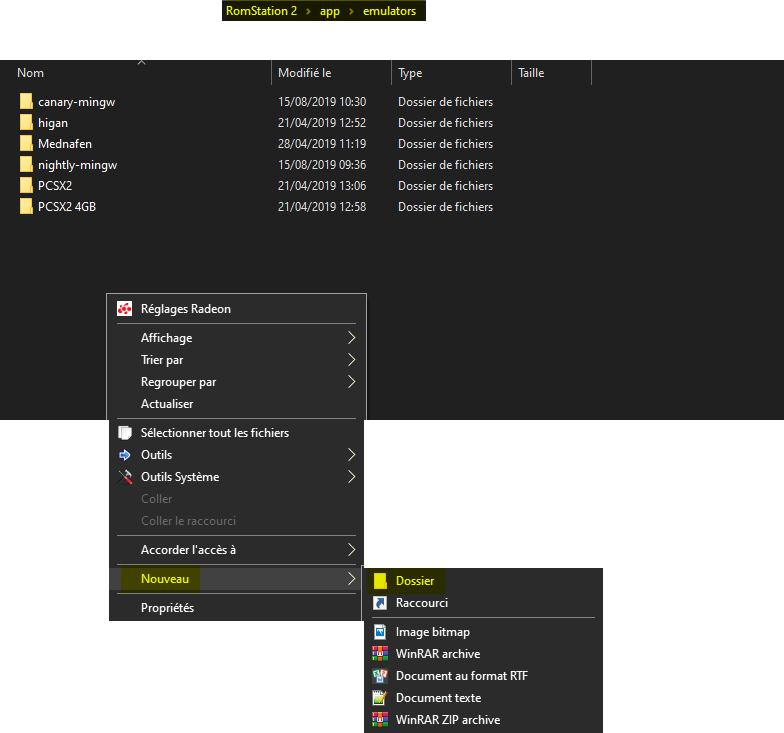This screenshot has height=733, width=784.
Task: Select the WinRAR ZIP archive label
Action: tap(448, 720)
